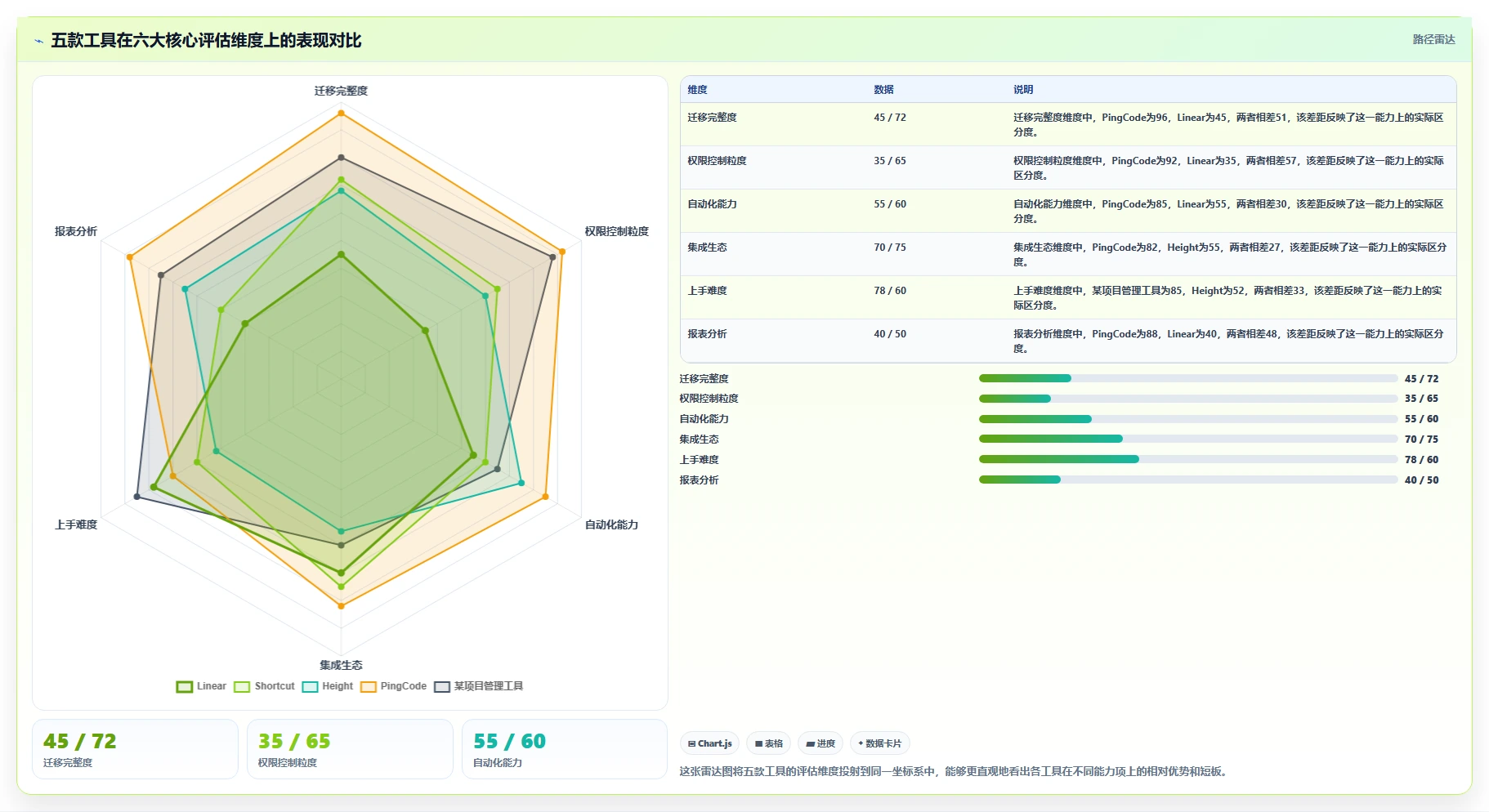Toggle the PingCode legend series
Image resolution: width=1489 pixels, height=812 pixels.
tap(393, 686)
